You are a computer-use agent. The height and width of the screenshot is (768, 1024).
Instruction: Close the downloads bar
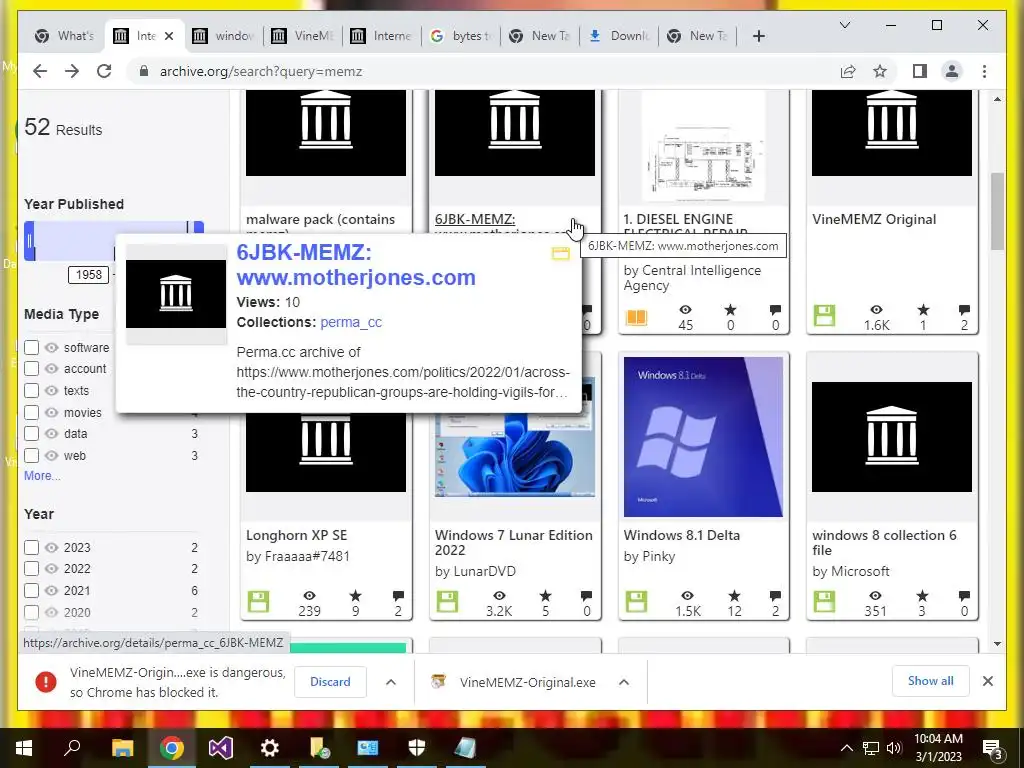point(987,681)
